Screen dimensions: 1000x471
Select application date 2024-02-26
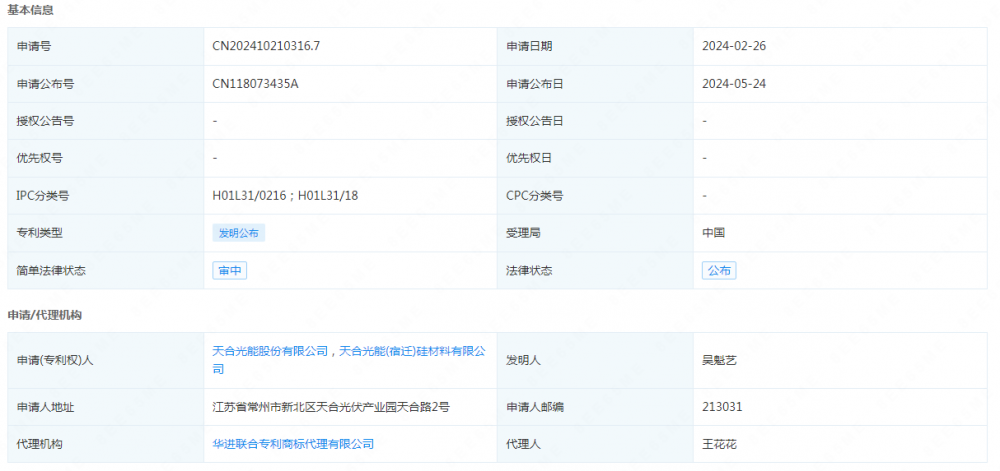[x=734, y=46]
